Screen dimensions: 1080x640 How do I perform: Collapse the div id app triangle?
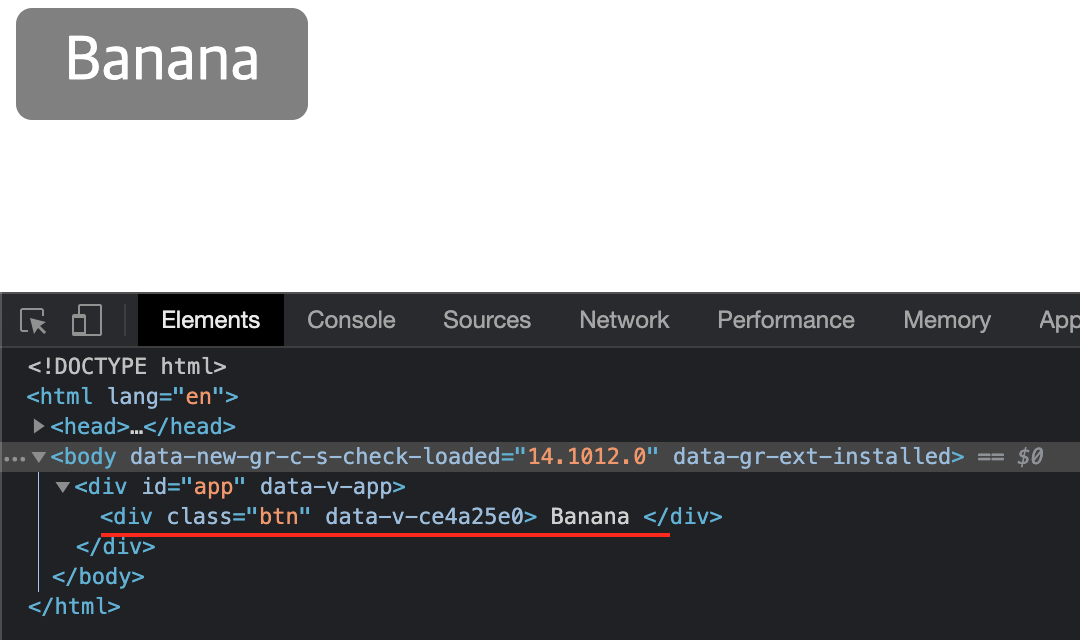click(x=63, y=487)
